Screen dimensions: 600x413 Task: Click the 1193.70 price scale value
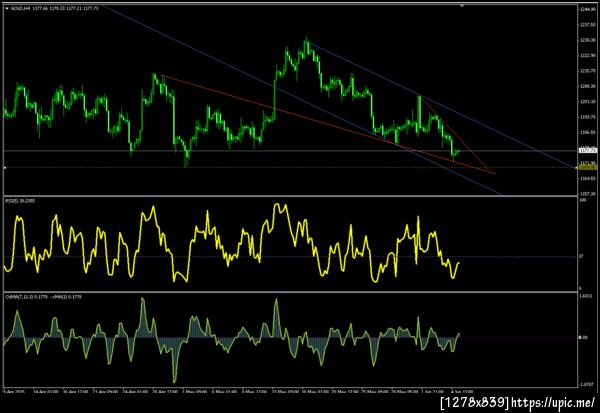[588, 117]
